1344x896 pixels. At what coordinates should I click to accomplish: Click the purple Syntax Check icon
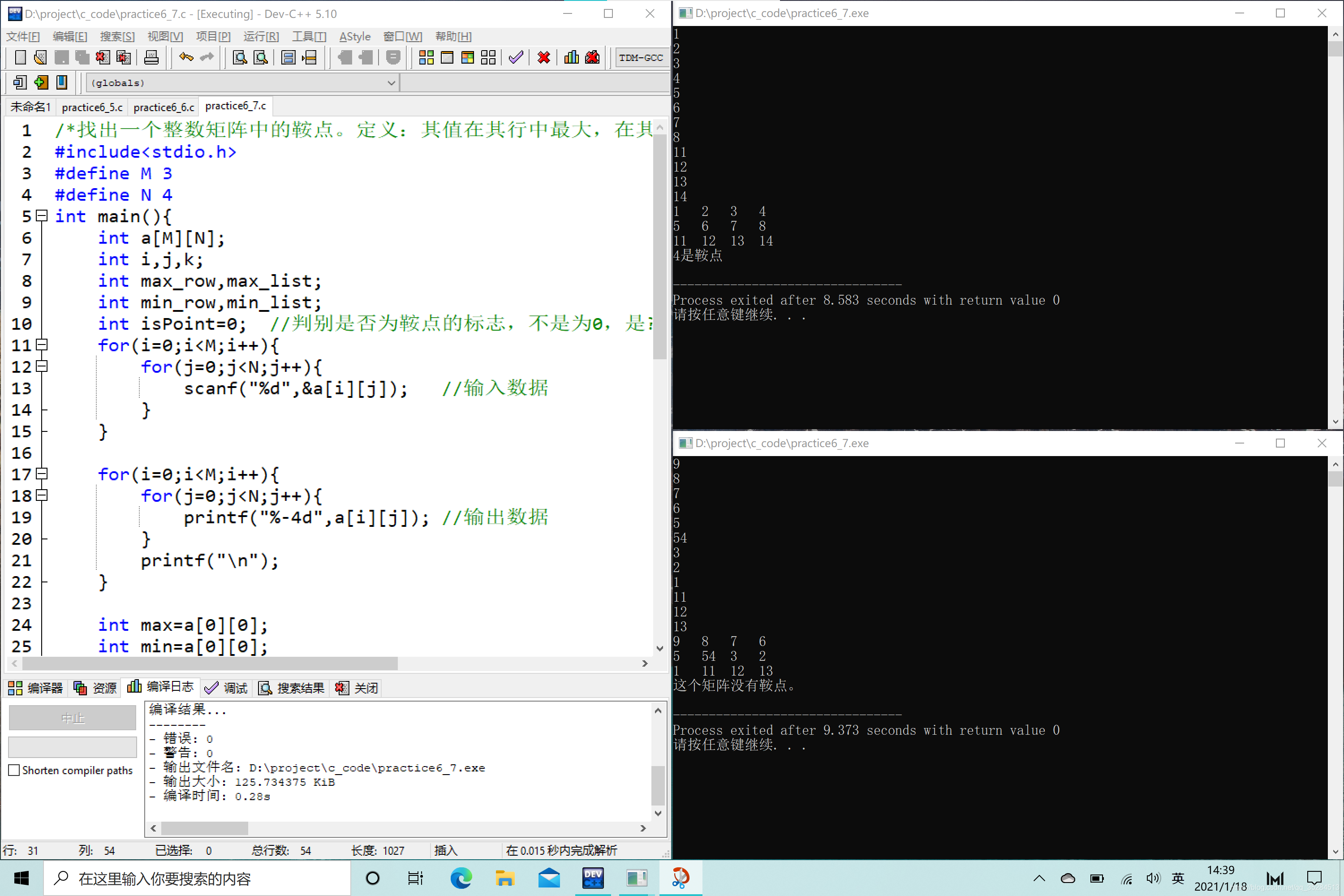[516, 57]
